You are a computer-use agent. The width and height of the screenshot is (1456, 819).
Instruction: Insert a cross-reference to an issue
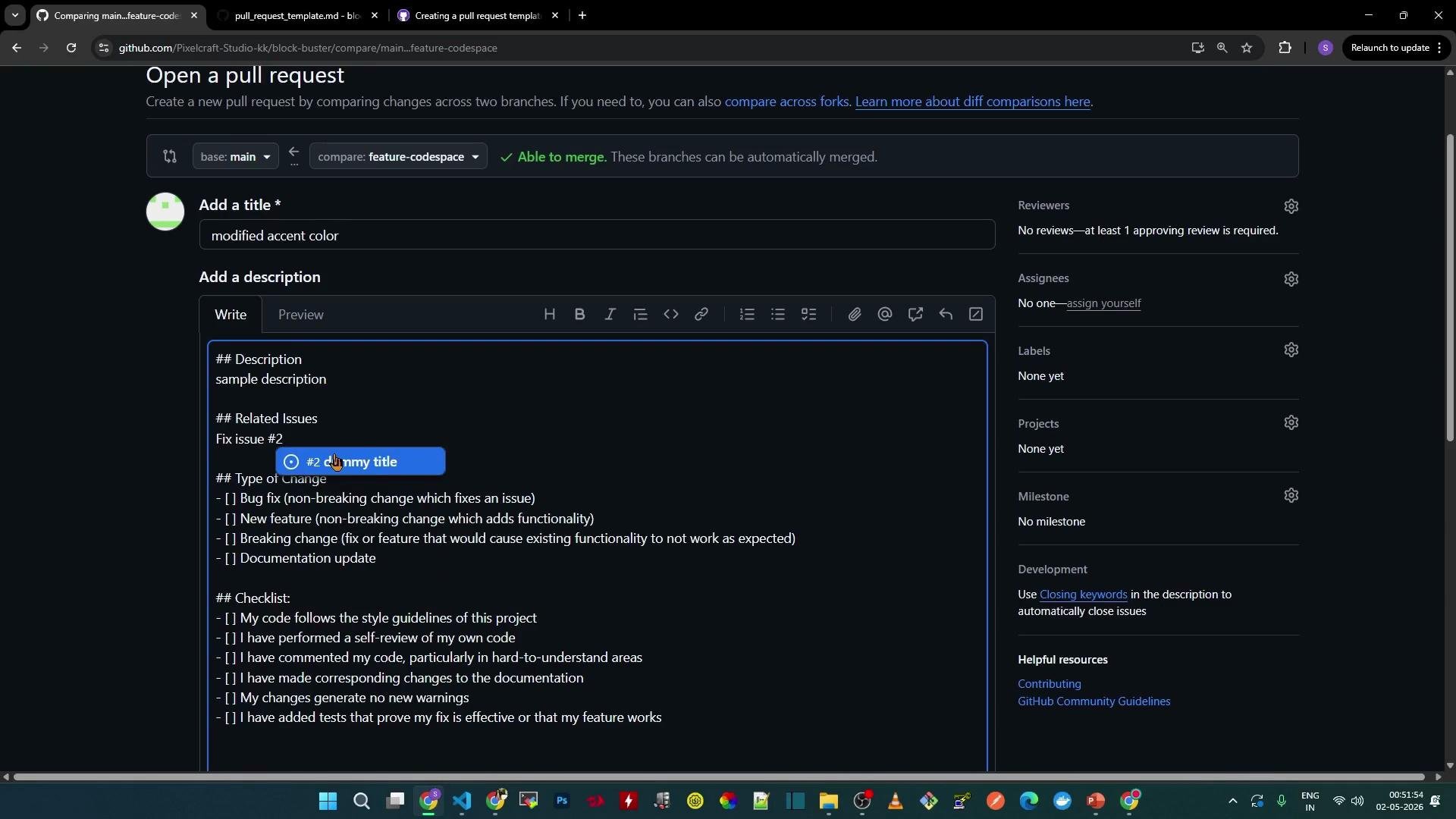click(x=915, y=315)
